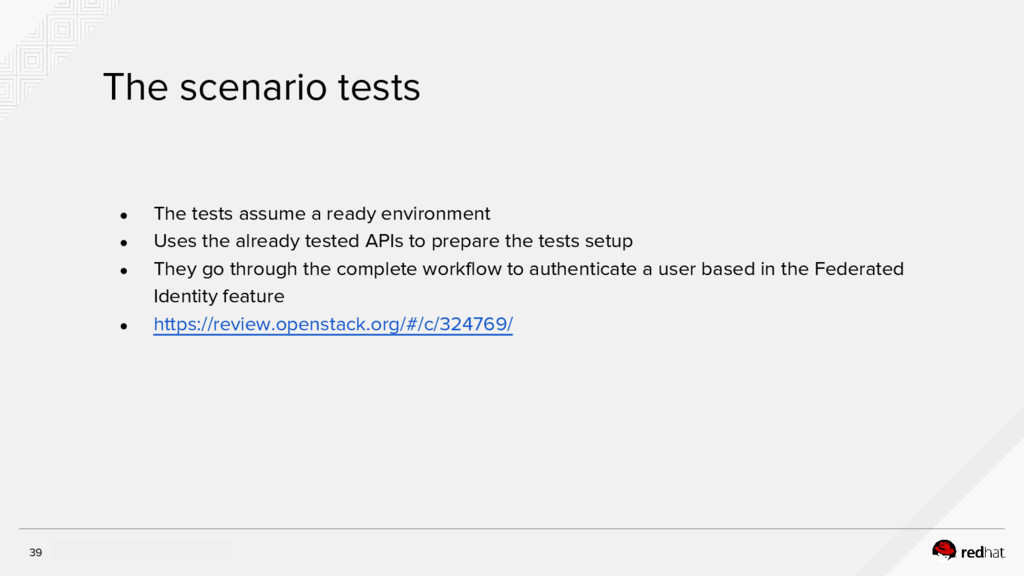Click the "redhat" wordmark text

click(982, 552)
